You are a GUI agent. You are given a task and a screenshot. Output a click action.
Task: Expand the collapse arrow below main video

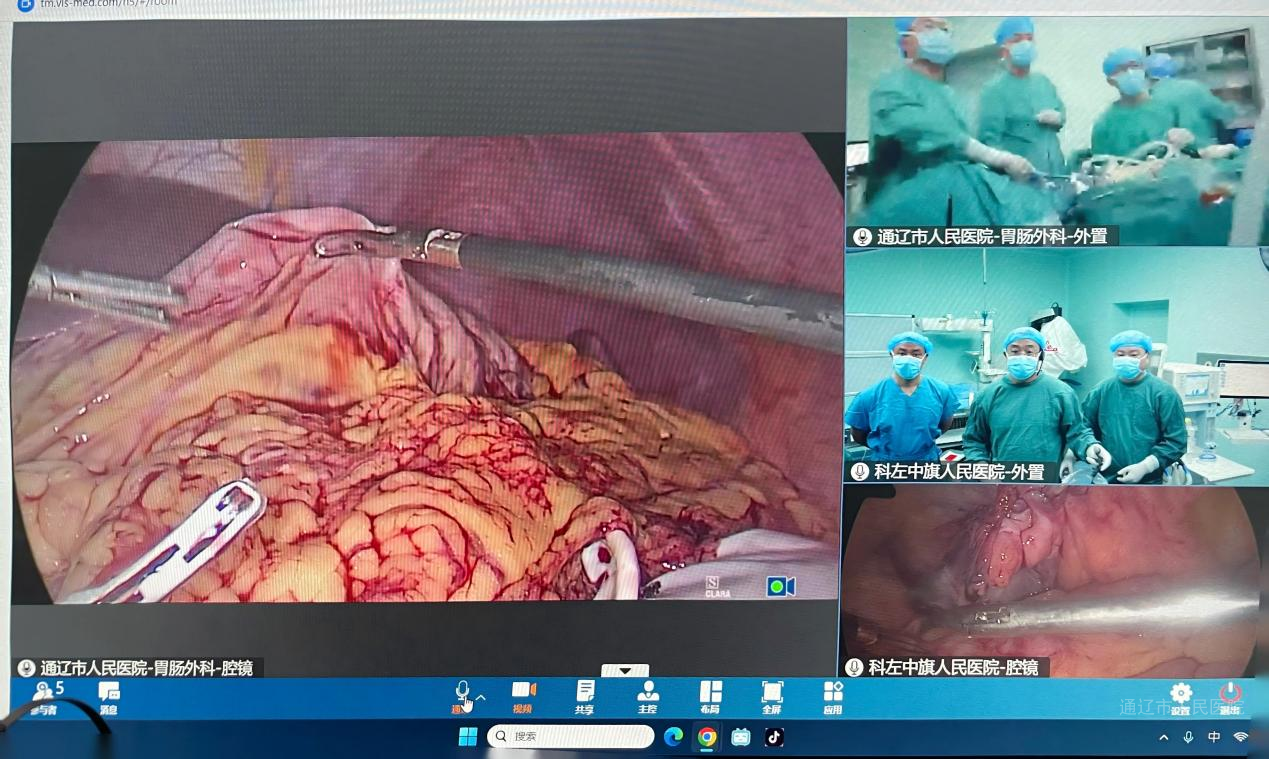pos(625,670)
